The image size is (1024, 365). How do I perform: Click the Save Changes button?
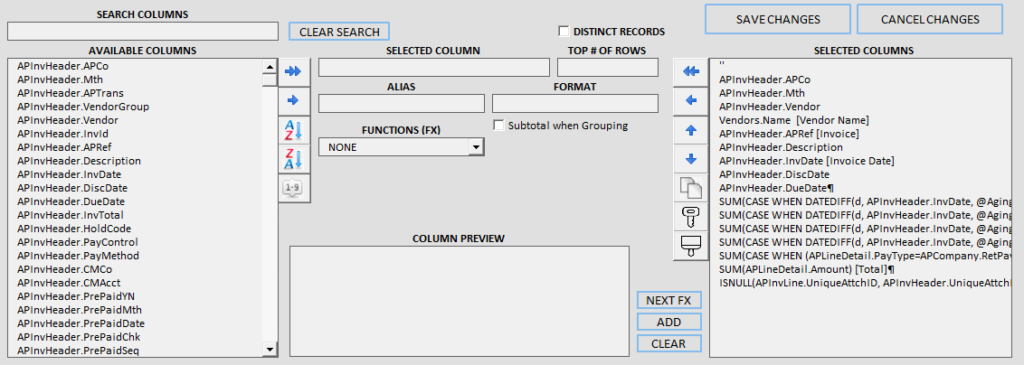pos(778,19)
